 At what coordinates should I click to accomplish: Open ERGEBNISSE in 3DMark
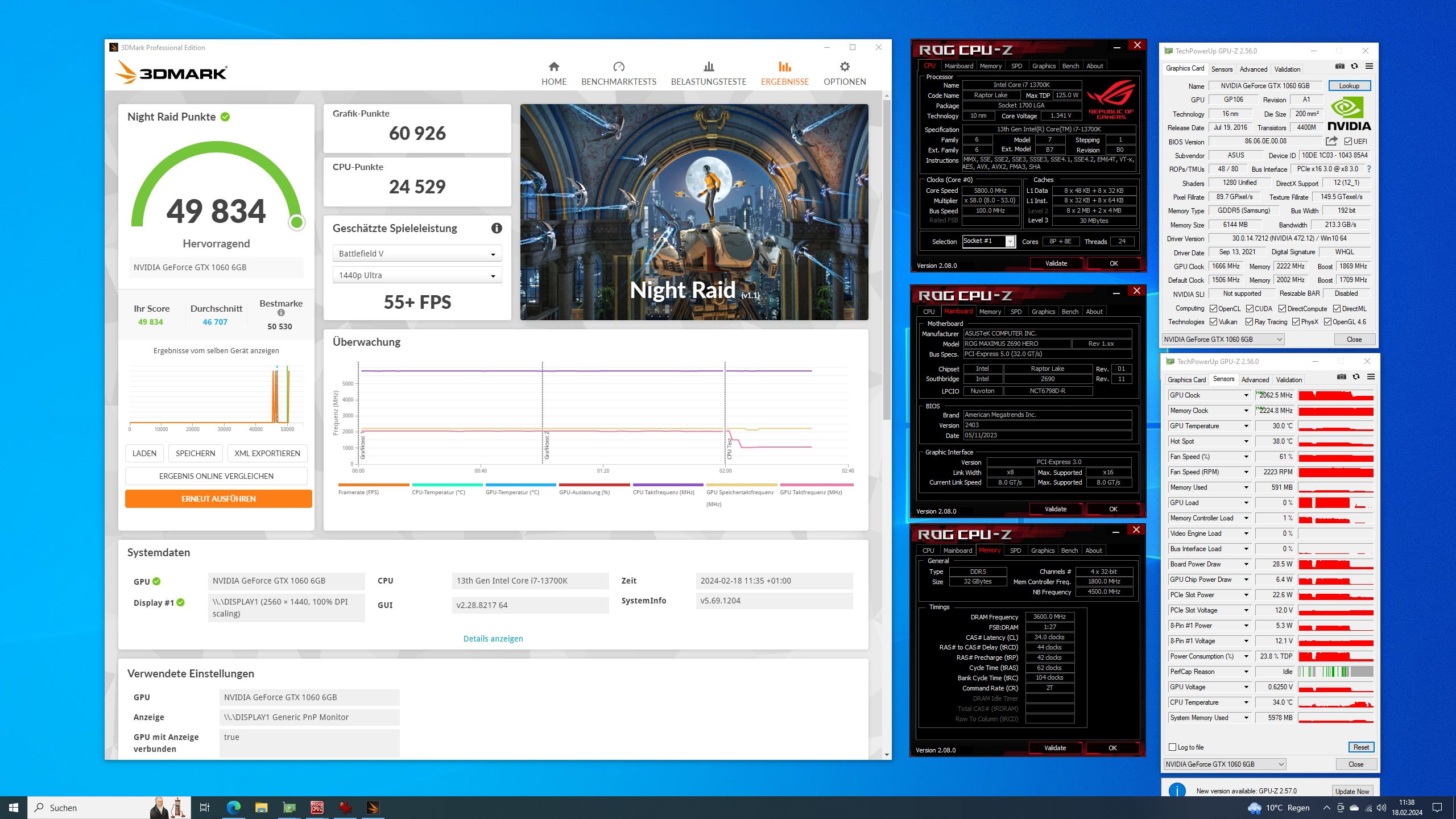[784, 74]
